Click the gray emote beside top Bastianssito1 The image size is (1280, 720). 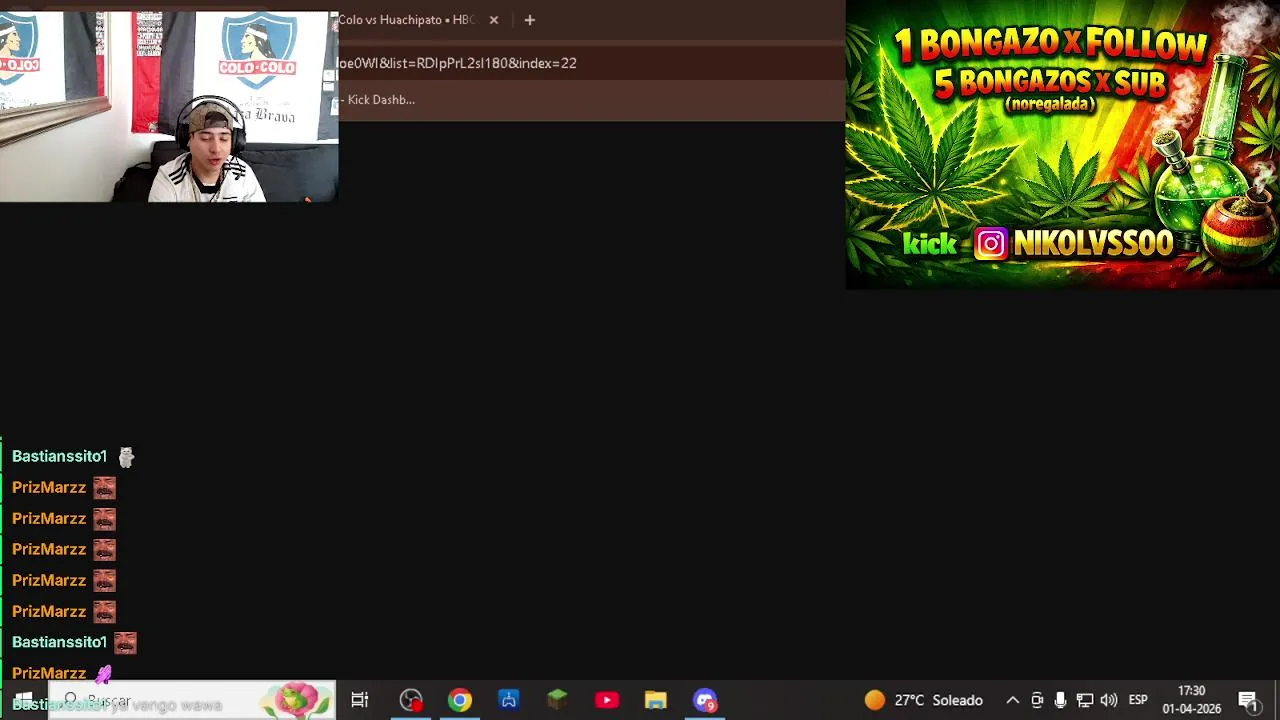click(x=126, y=457)
